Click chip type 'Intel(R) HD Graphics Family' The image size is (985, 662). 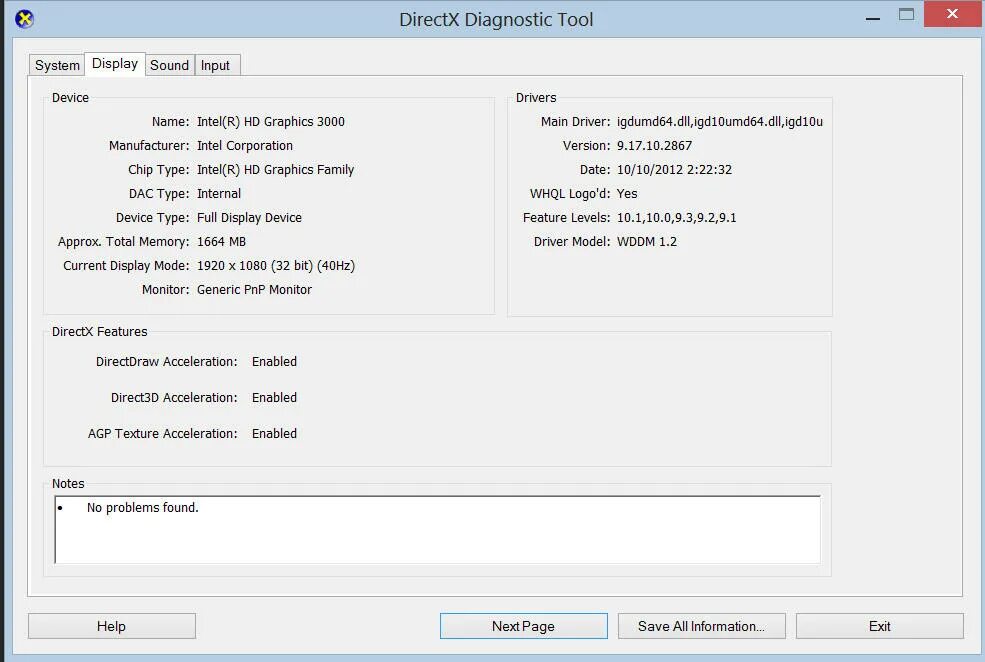[x=275, y=170]
